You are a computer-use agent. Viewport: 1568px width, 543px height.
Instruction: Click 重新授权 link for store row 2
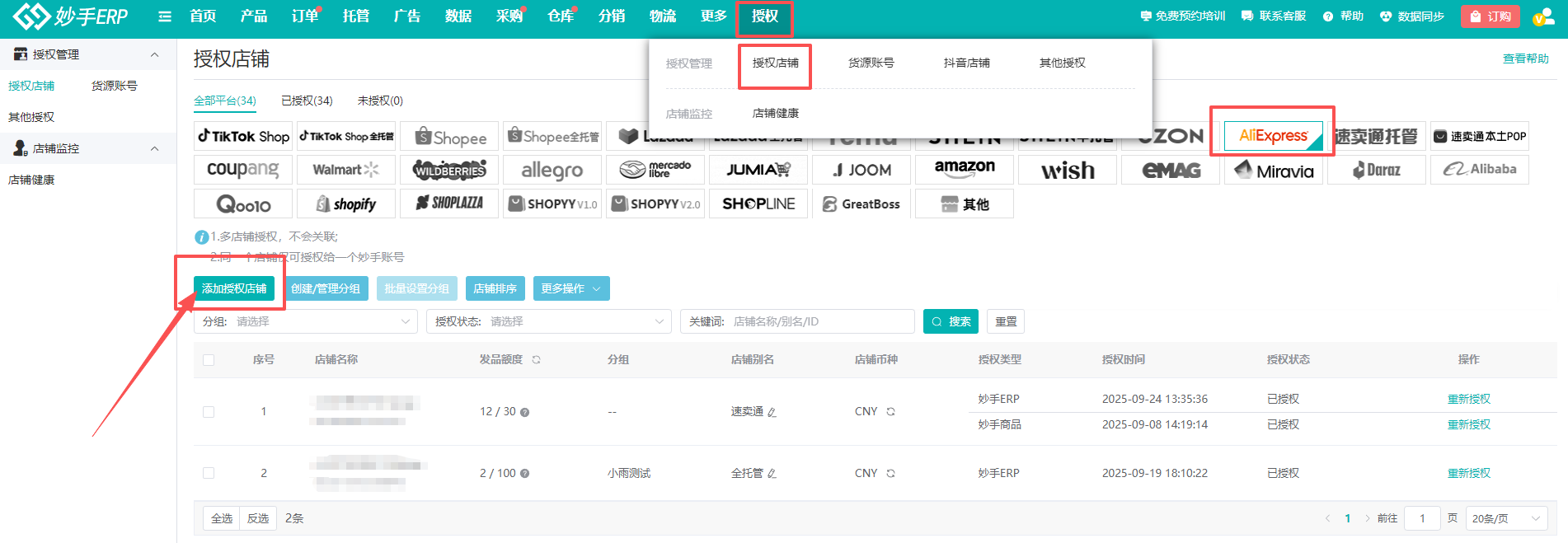(x=1468, y=473)
